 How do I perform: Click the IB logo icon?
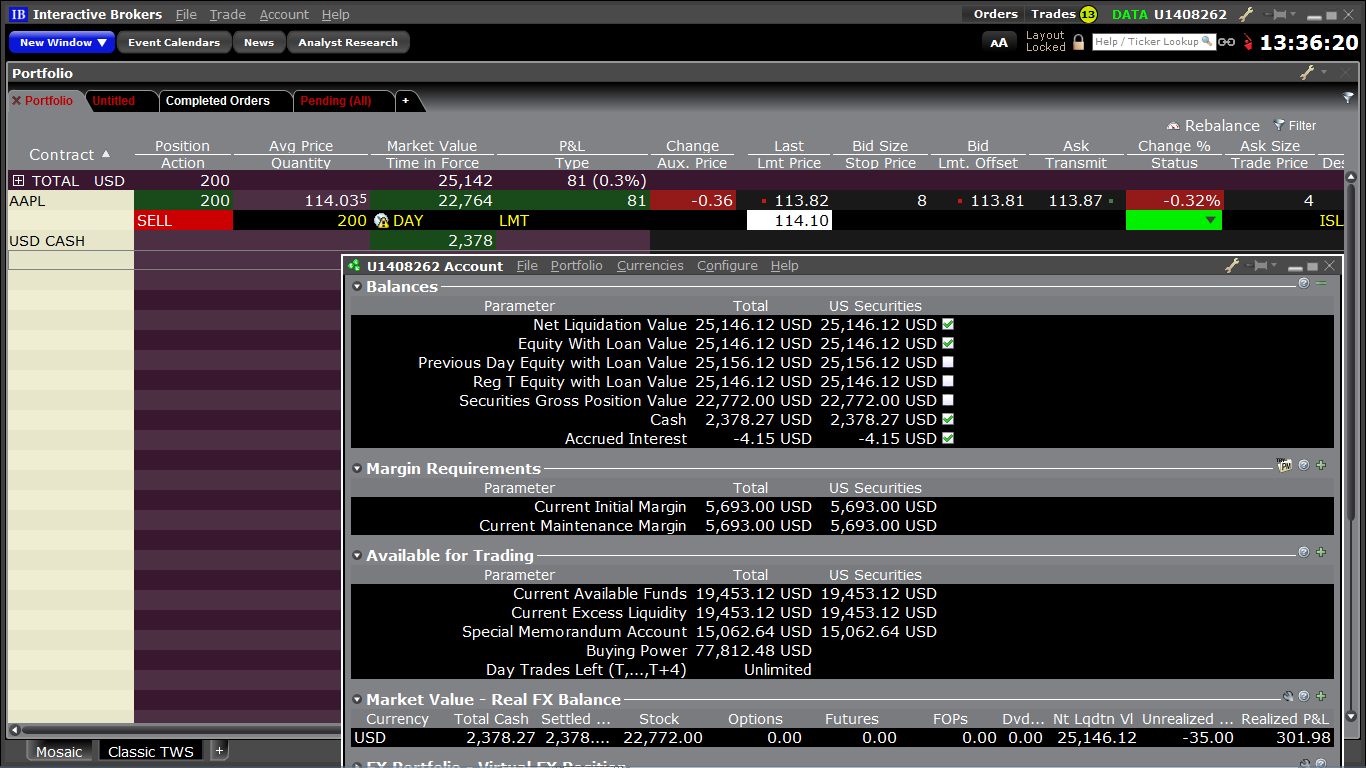point(18,14)
